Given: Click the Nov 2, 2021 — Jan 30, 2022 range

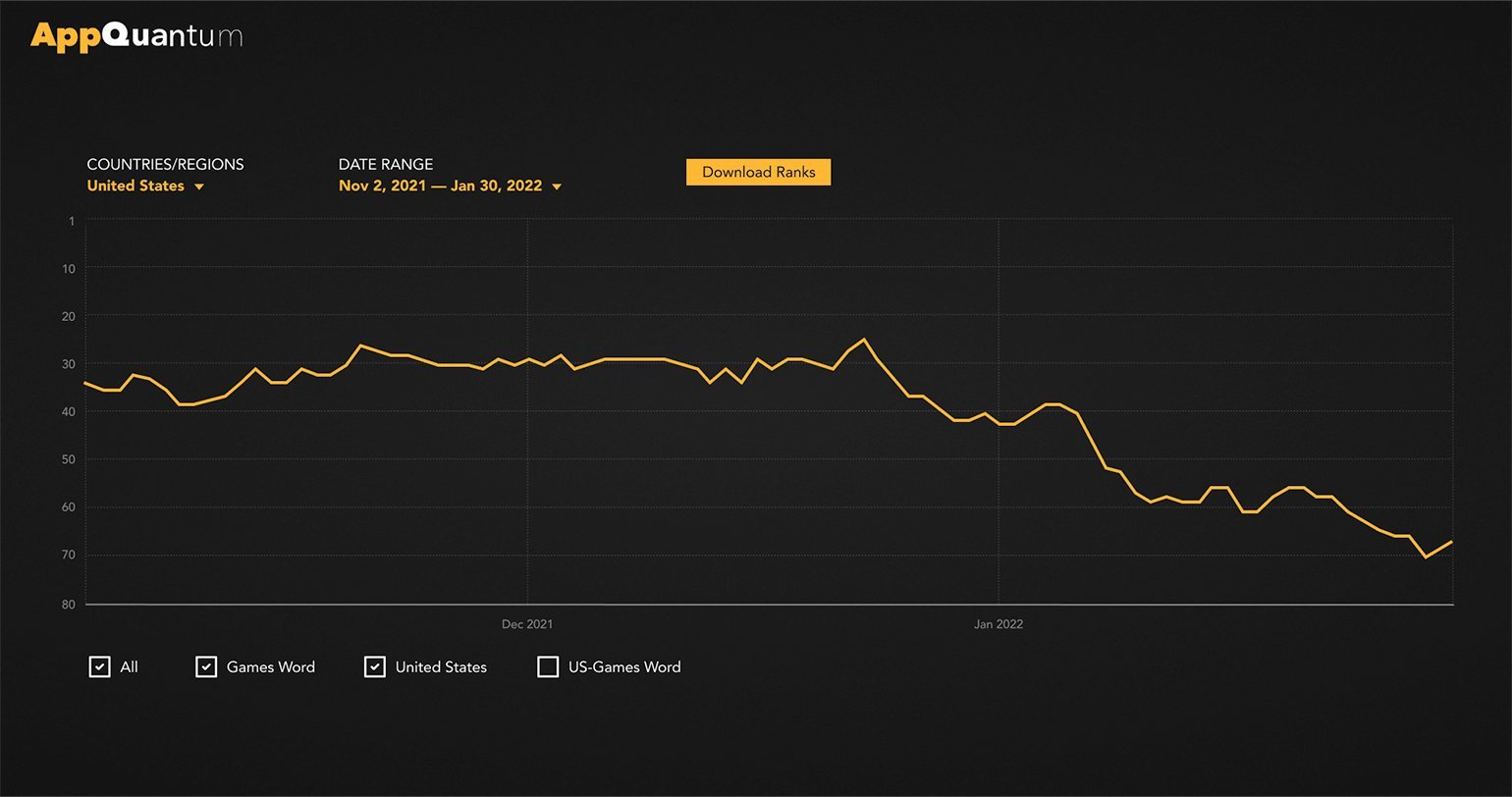Looking at the screenshot, I should (440, 186).
